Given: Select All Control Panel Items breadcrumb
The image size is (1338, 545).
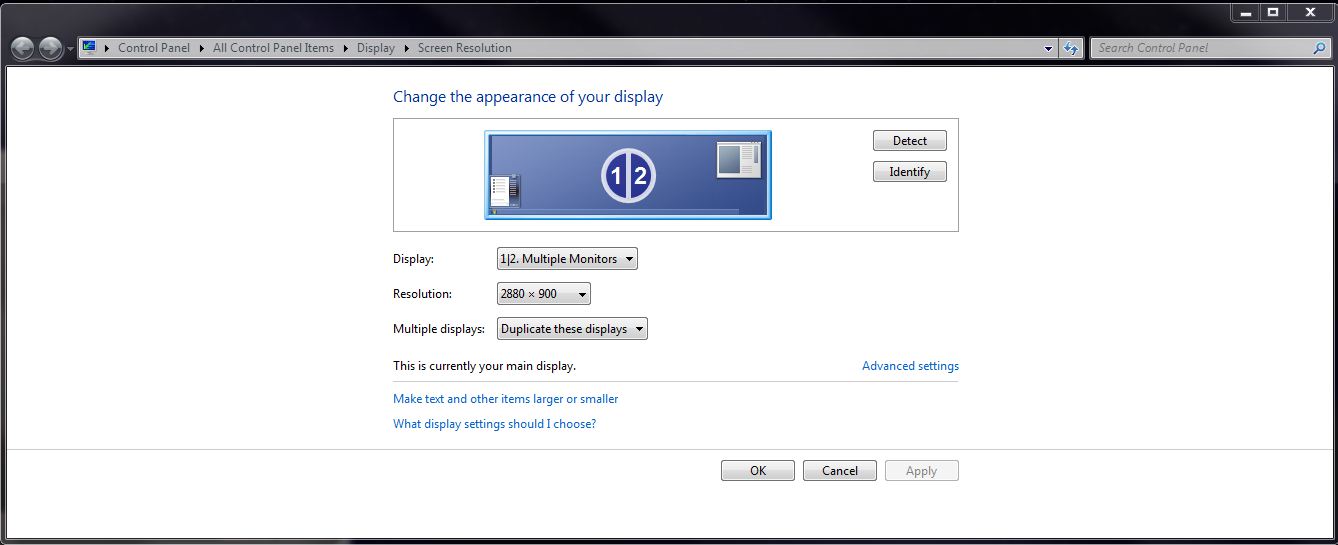Looking at the screenshot, I should coord(273,48).
